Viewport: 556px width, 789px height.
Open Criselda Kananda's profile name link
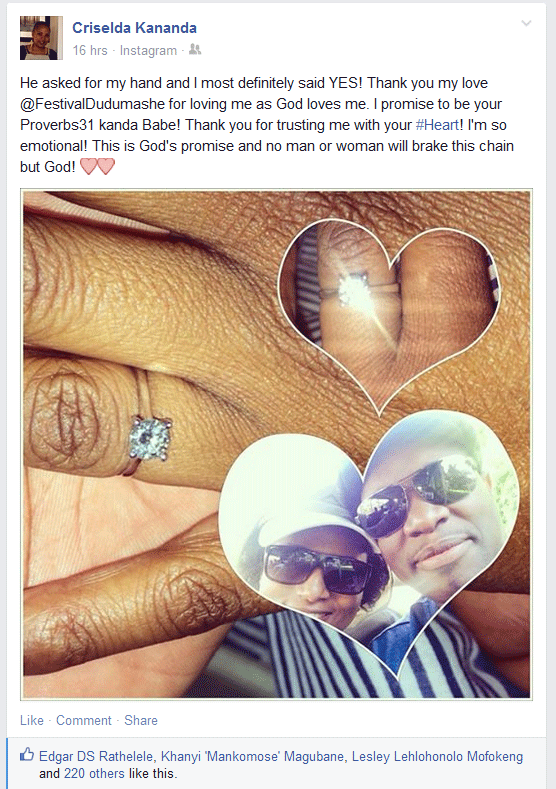point(134,28)
